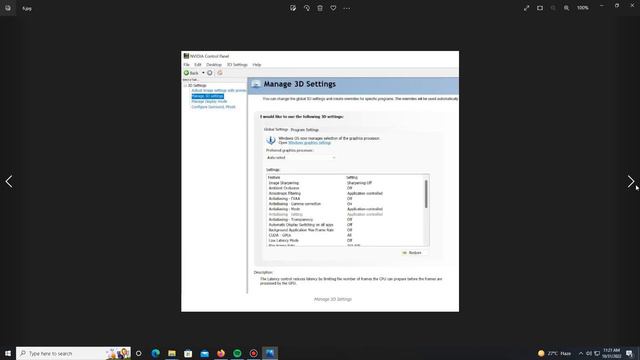Select Configure Surround, PhysX tree item
The height and width of the screenshot is (360, 640).
[213, 107]
